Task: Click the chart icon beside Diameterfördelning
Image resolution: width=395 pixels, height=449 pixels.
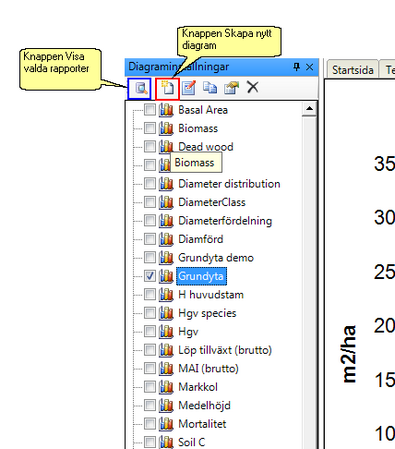Action: point(166,221)
